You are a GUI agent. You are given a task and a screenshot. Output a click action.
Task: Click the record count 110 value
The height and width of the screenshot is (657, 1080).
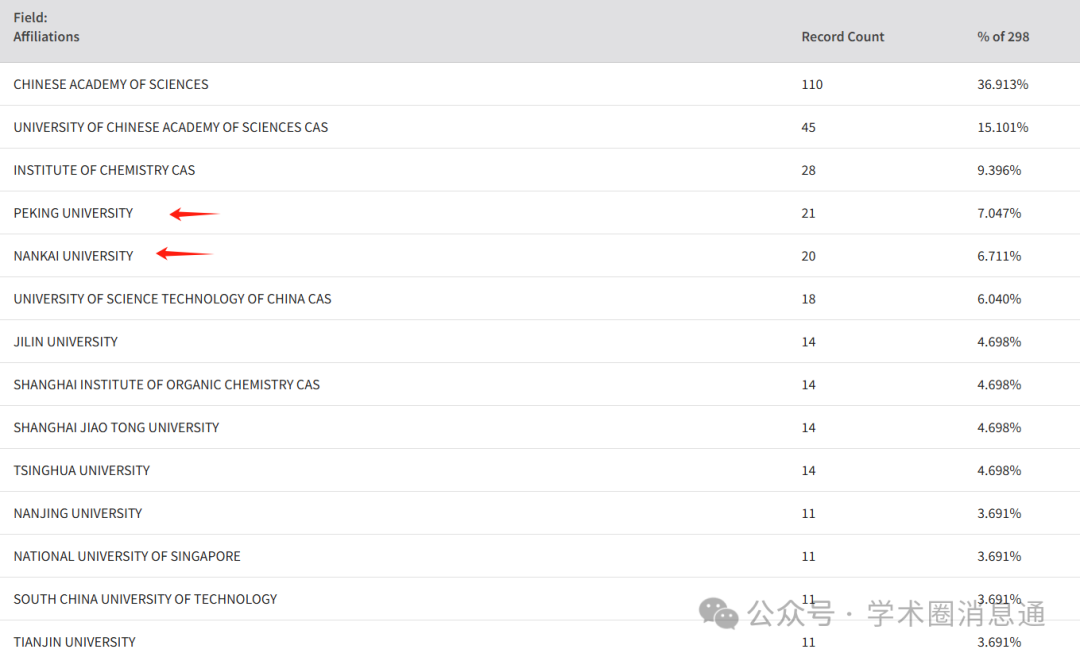(x=811, y=85)
